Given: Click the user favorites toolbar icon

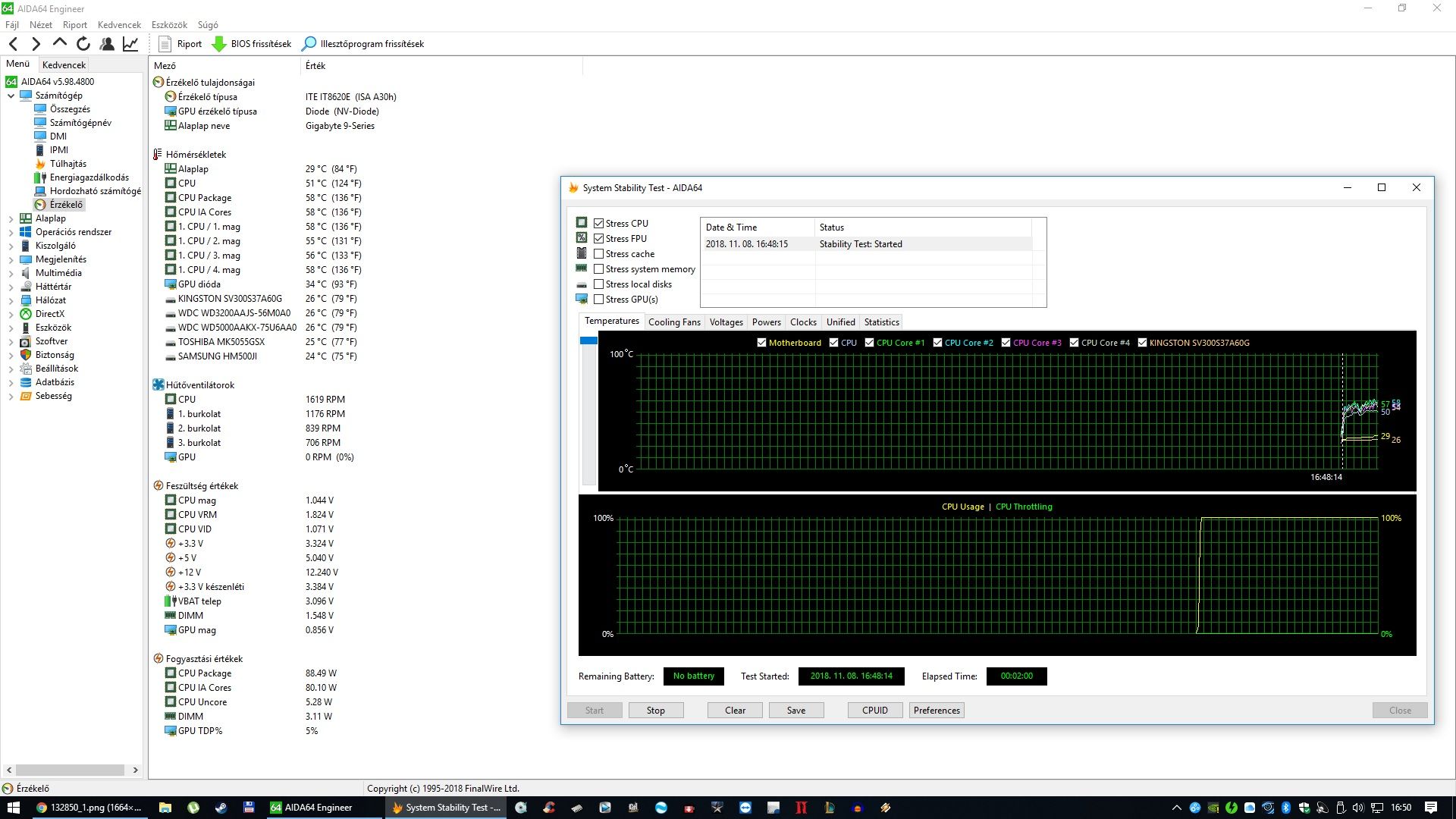Looking at the screenshot, I should click(107, 44).
